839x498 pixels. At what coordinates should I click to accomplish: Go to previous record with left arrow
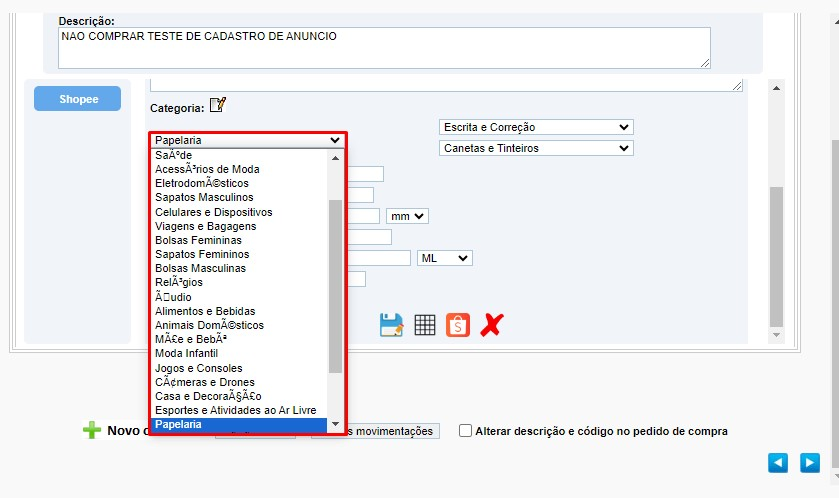778,463
